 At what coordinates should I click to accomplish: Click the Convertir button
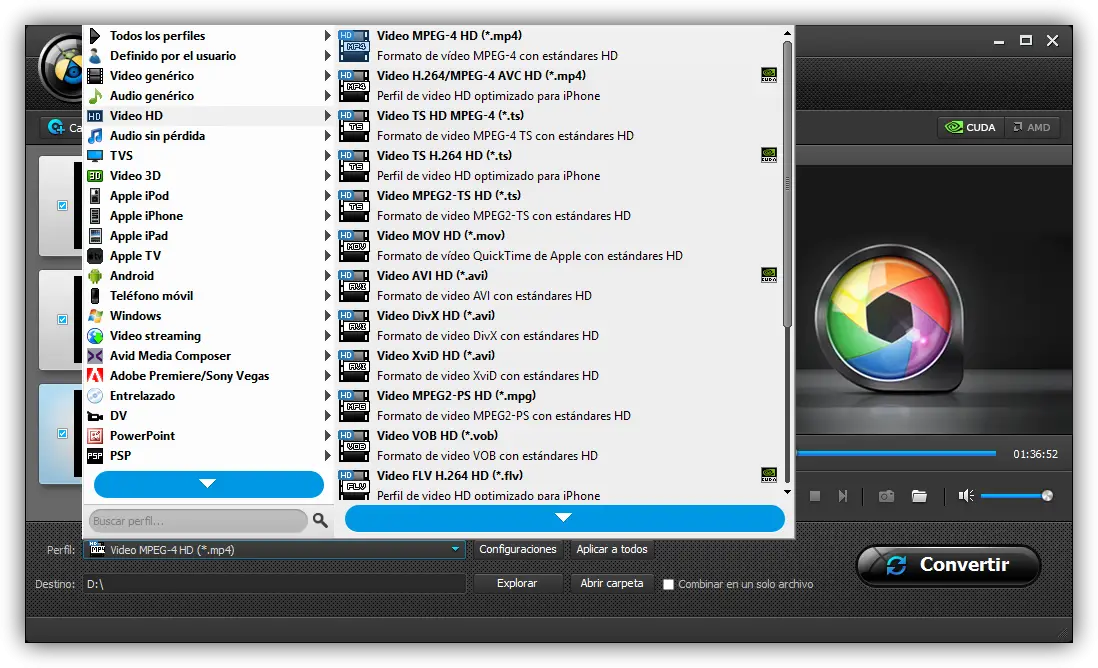point(949,565)
